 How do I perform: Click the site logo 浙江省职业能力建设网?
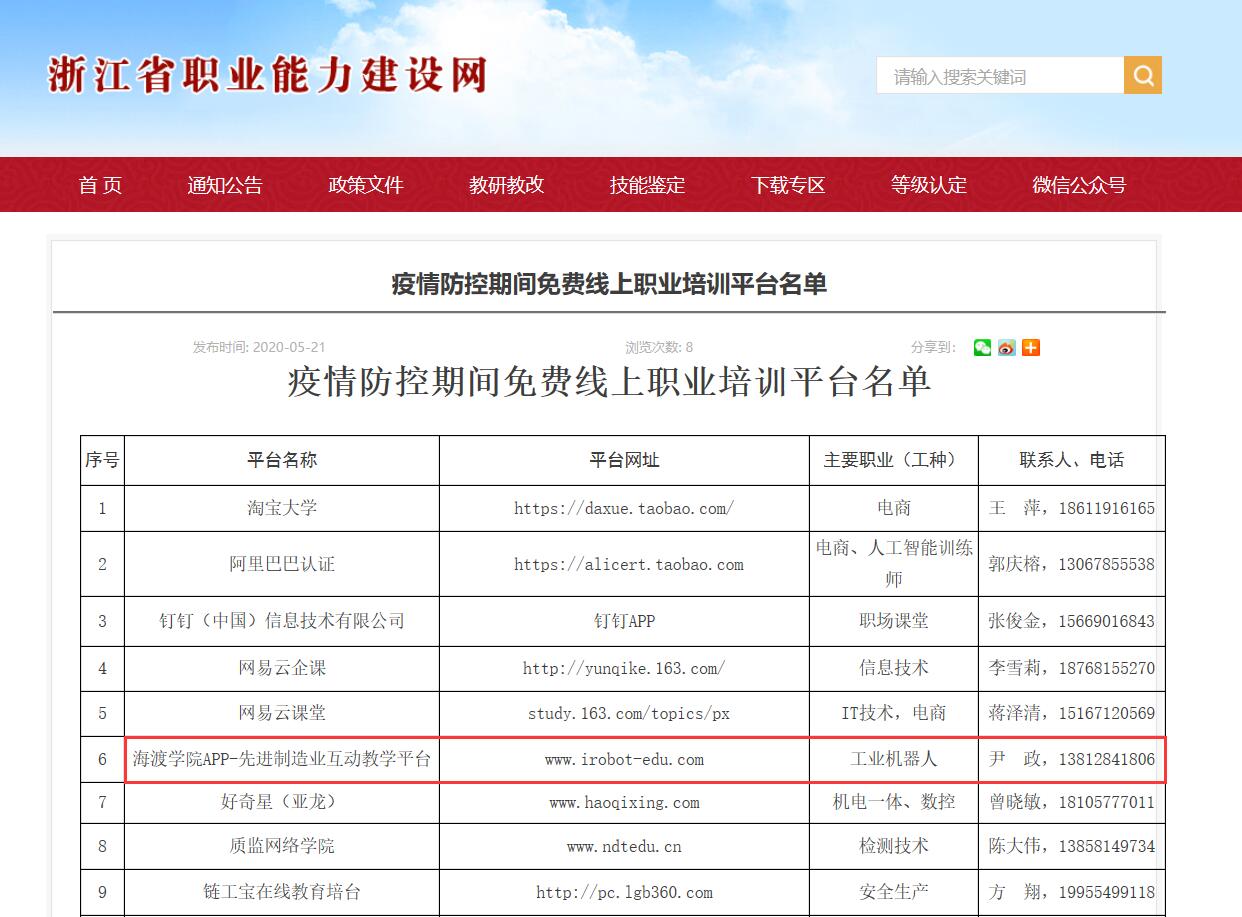click(x=267, y=75)
